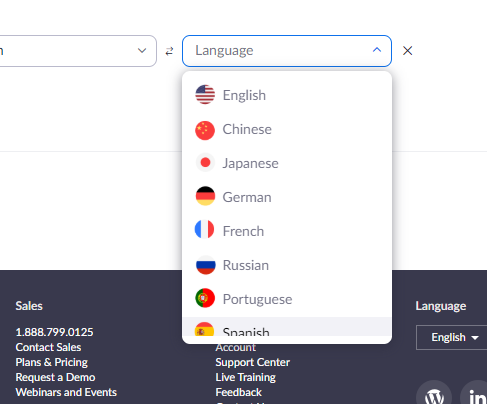
Task: Click the swap languages arrows icon
Action: (169, 51)
